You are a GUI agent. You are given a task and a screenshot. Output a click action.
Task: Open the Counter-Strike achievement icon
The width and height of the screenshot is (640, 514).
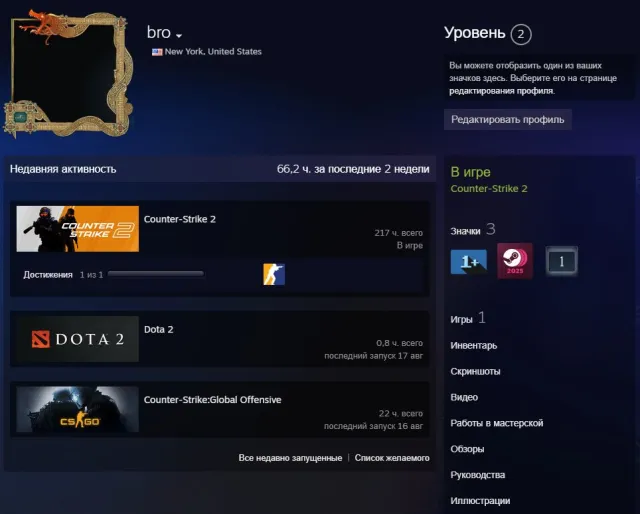point(274,274)
